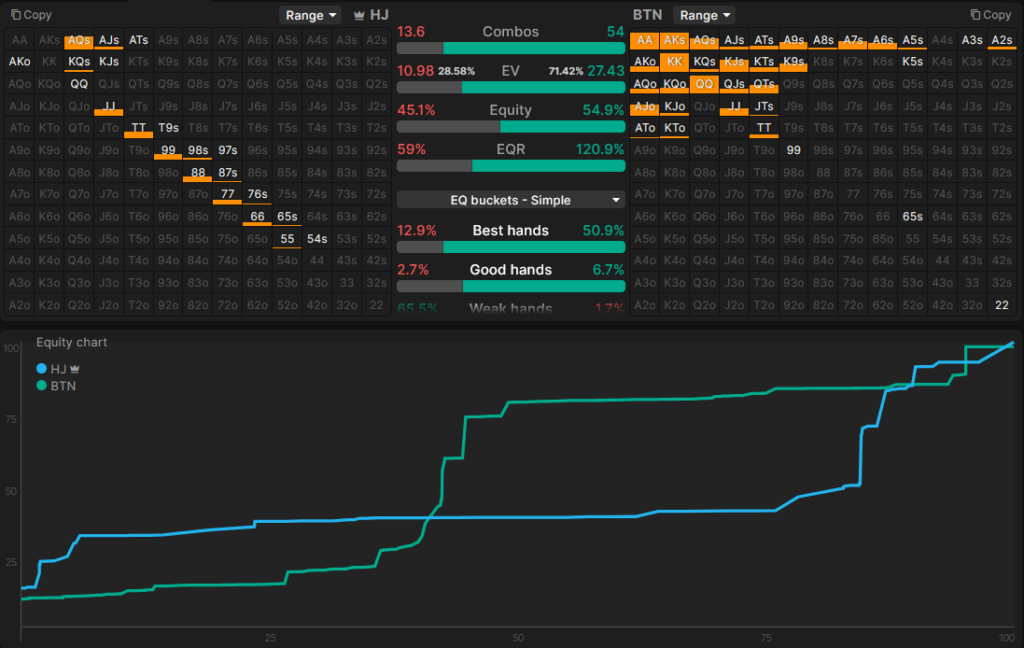Image resolution: width=1024 pixels, height=648 pixels.
Task: Select the QTs cell in BTN grid
Action: [x=764, y=84]
